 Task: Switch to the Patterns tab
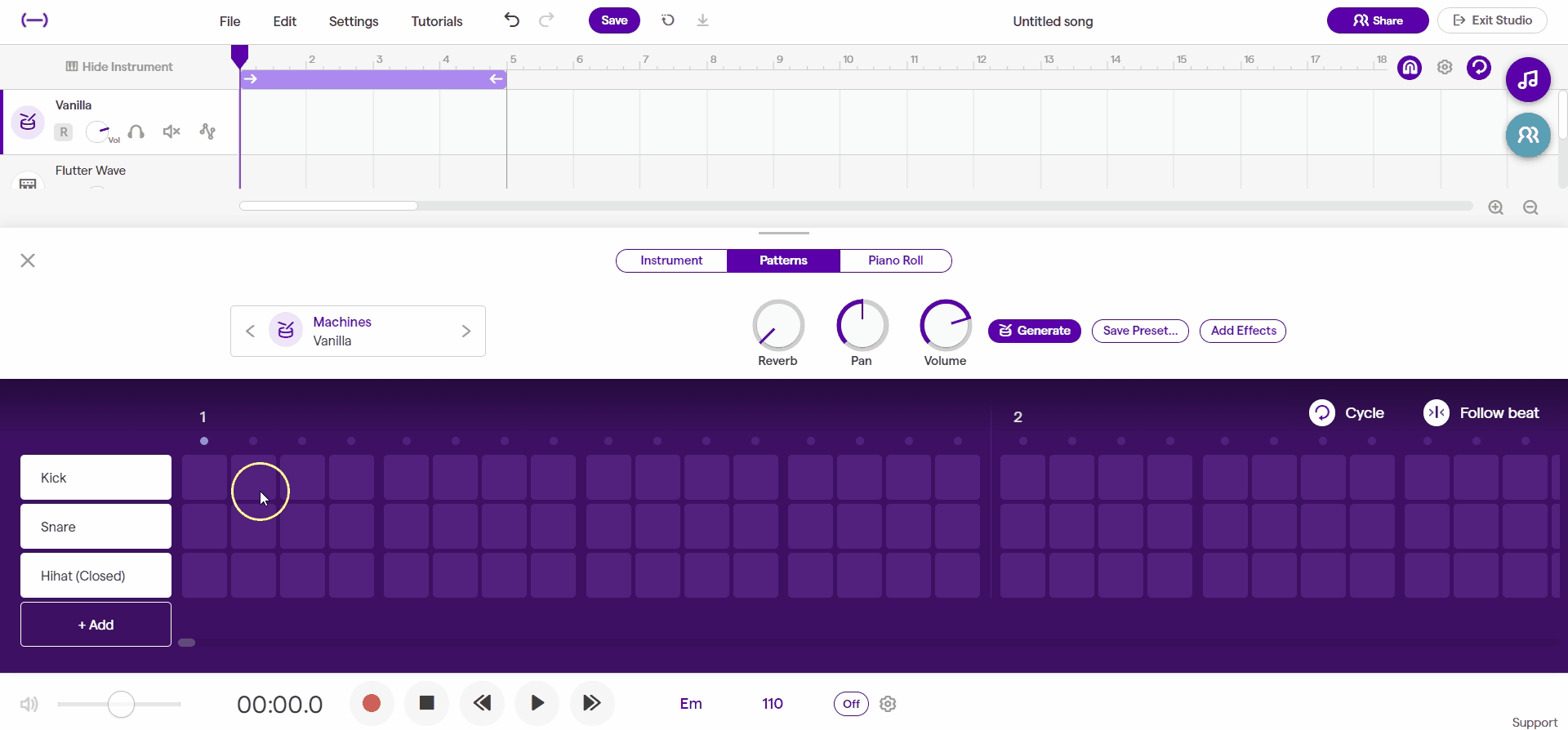pyautogui.click(x=783, y=260)
